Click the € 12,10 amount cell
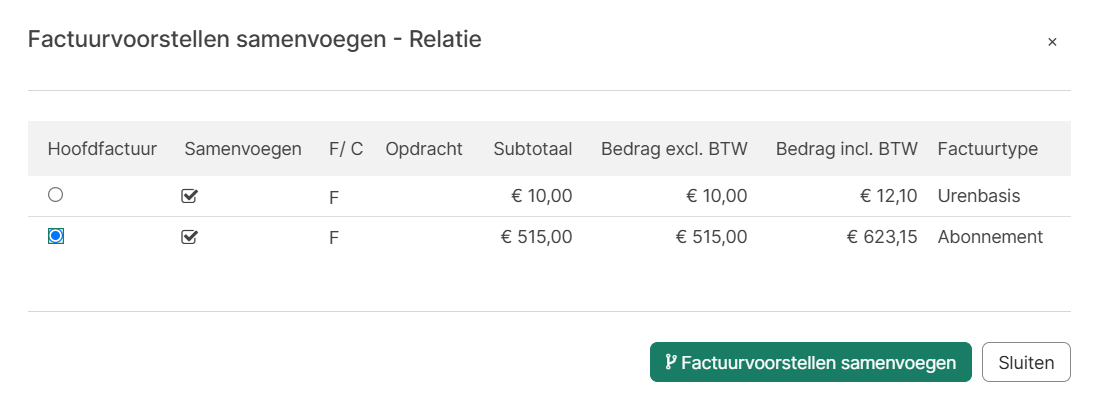This screenshot has height=400, width=1096. click(888, 196)
